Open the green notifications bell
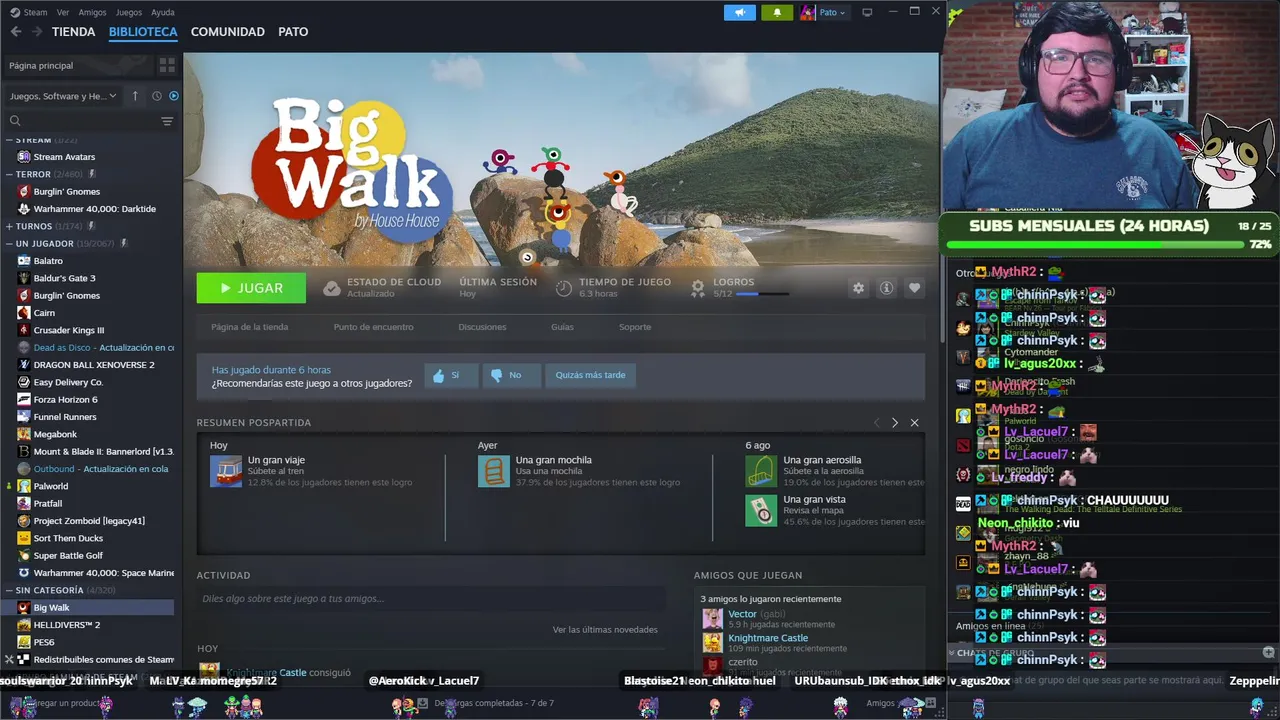Image resolution: width=1280 pixels, height=720 pixels. (777, 12)
